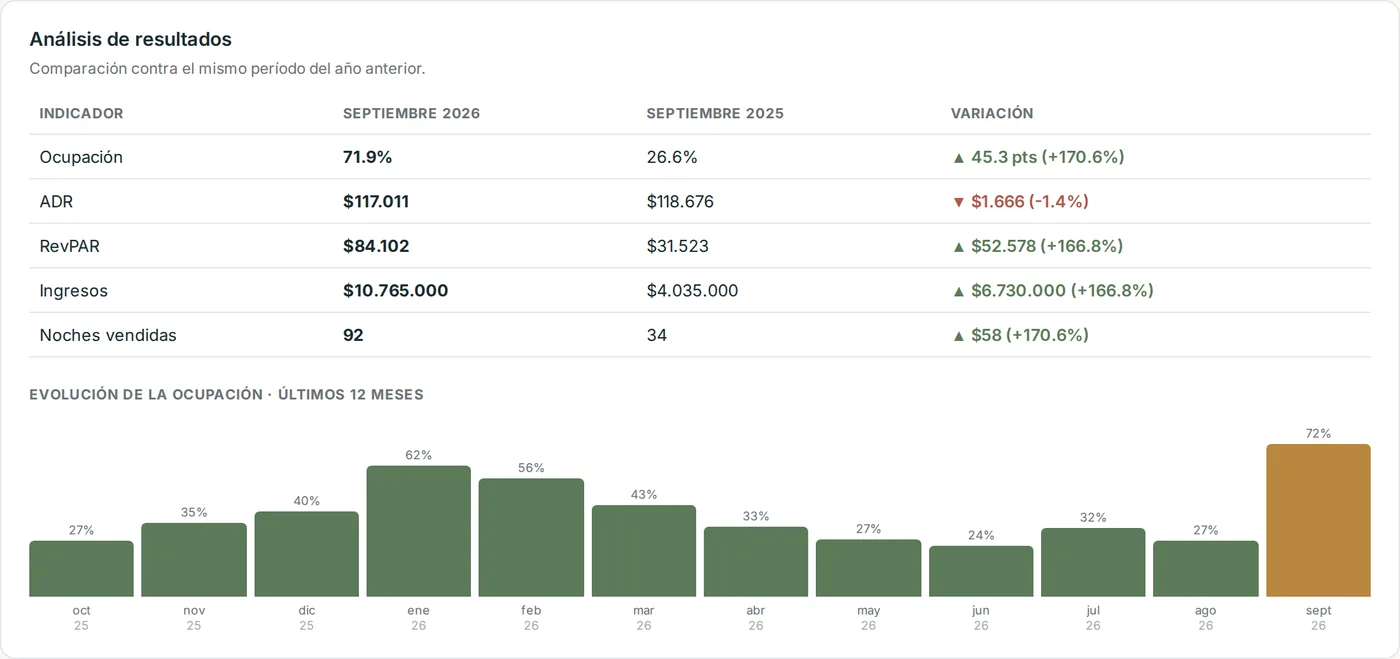
Task: Click the $118.676 ADR value
Action: [680, 202]
